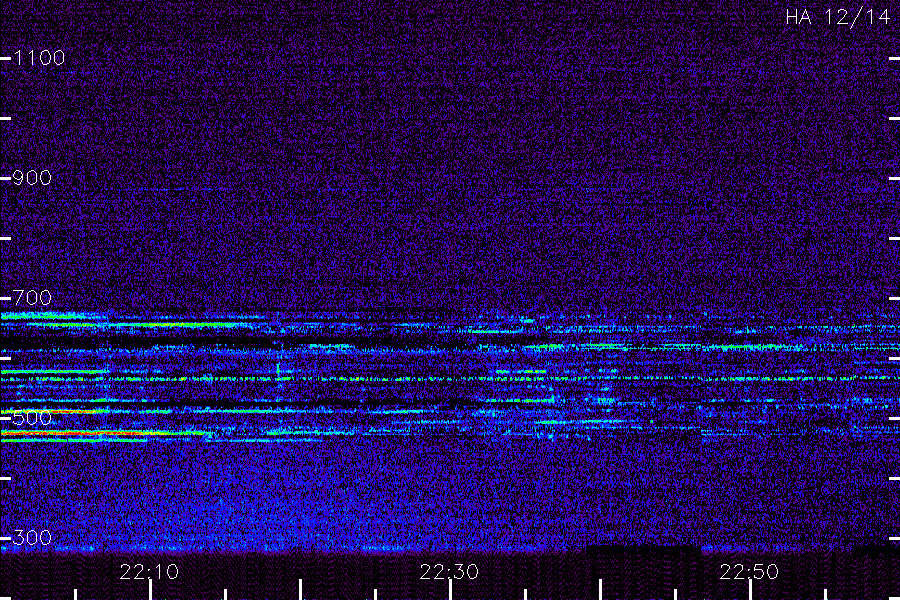The image size is (900, 600).
Task: Click the 22:10 time axis label
Action: [149, 572]
